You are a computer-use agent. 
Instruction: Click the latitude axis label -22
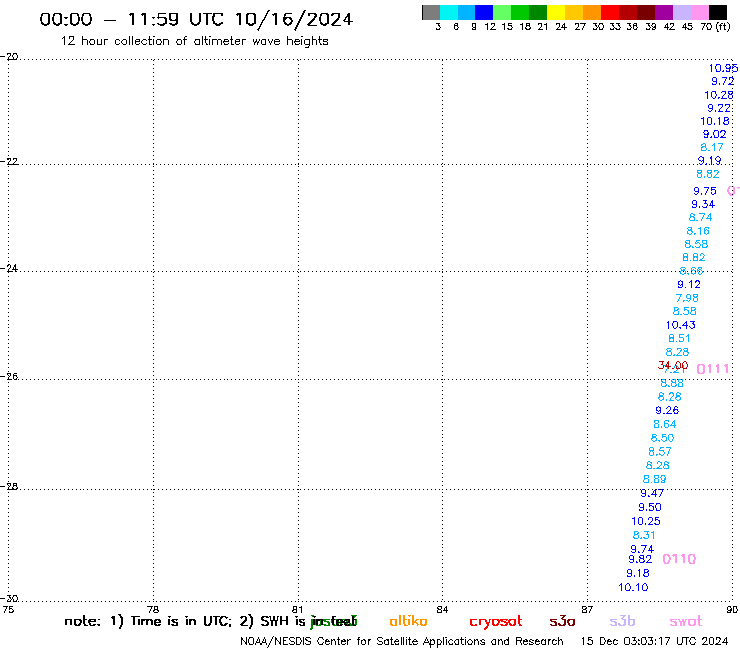(9, 162)
